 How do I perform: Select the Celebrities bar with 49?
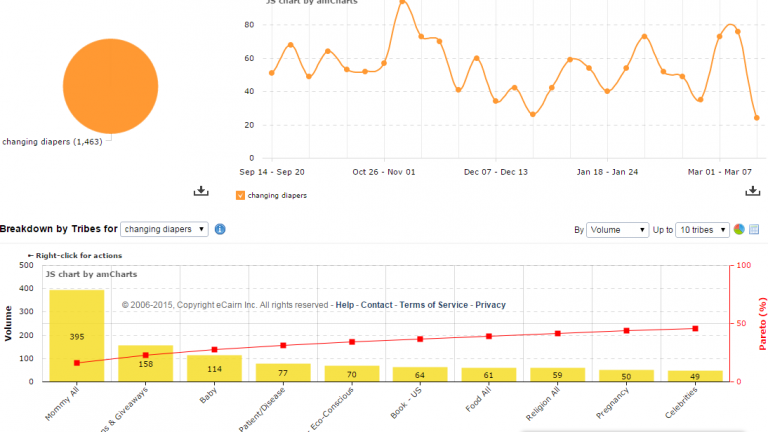tap(695, 376)
